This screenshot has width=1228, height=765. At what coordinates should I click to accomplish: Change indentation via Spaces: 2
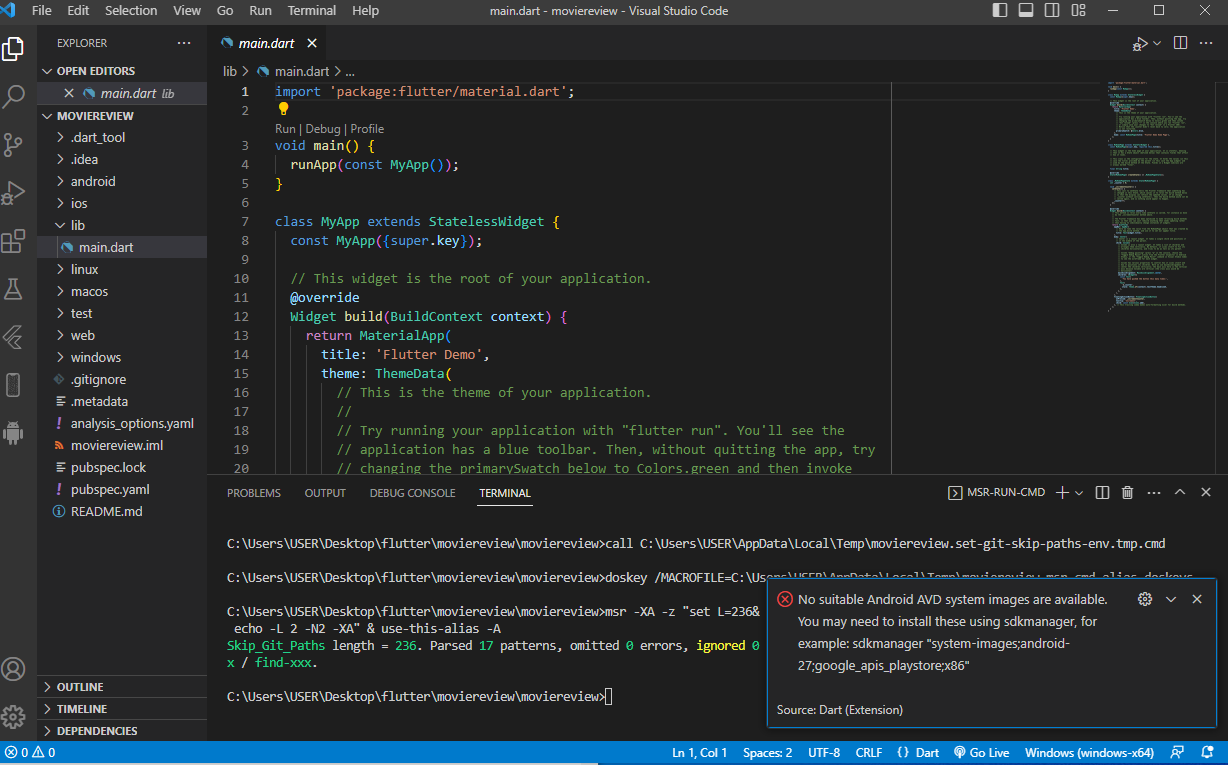[x=767, y=752]
